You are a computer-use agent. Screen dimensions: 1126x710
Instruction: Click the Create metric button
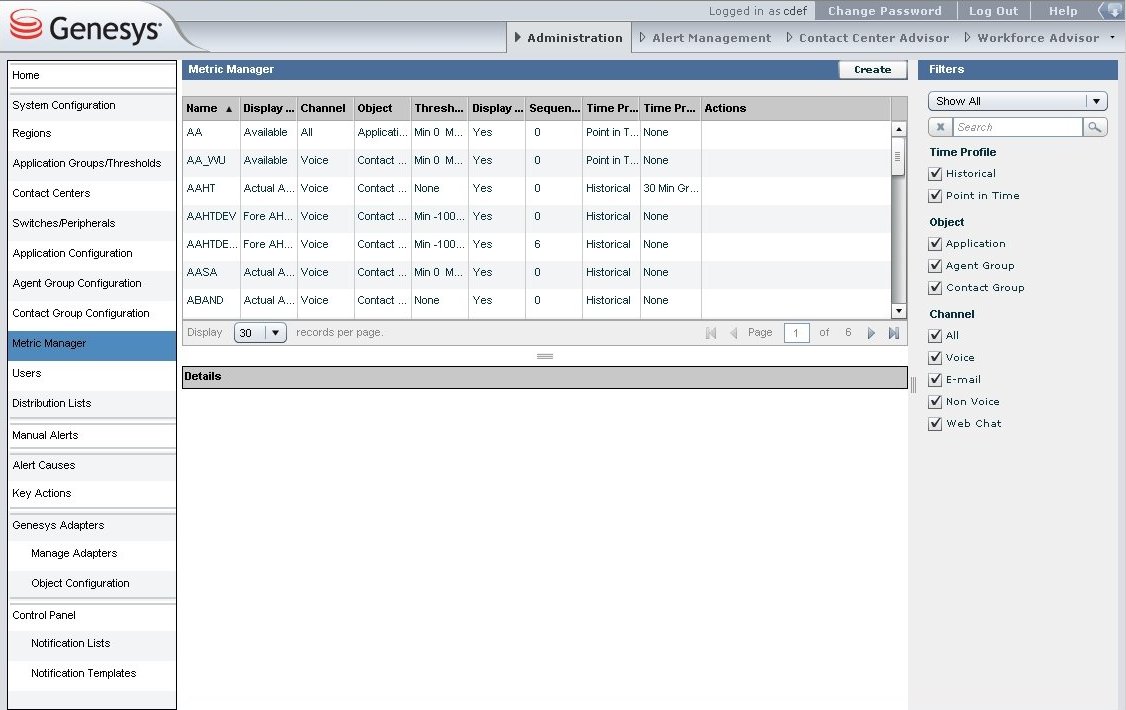[x=873, y=70]
